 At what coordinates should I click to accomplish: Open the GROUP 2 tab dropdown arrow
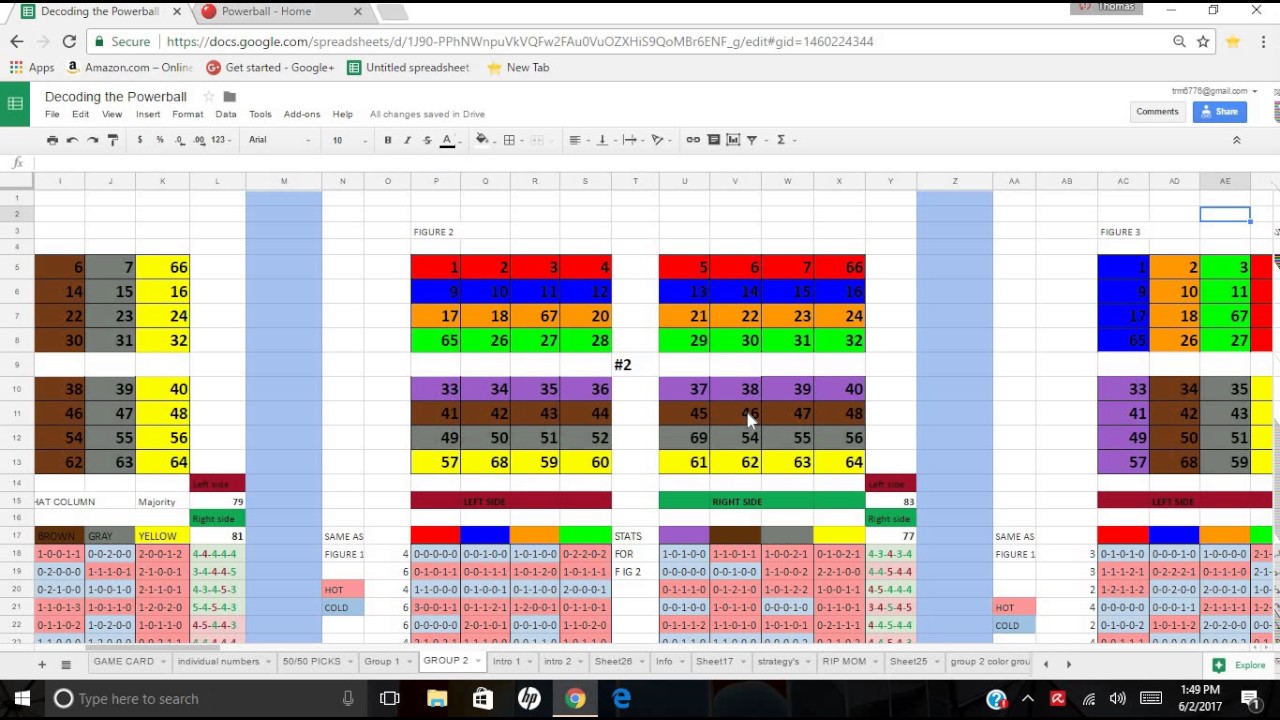[476, 661]
